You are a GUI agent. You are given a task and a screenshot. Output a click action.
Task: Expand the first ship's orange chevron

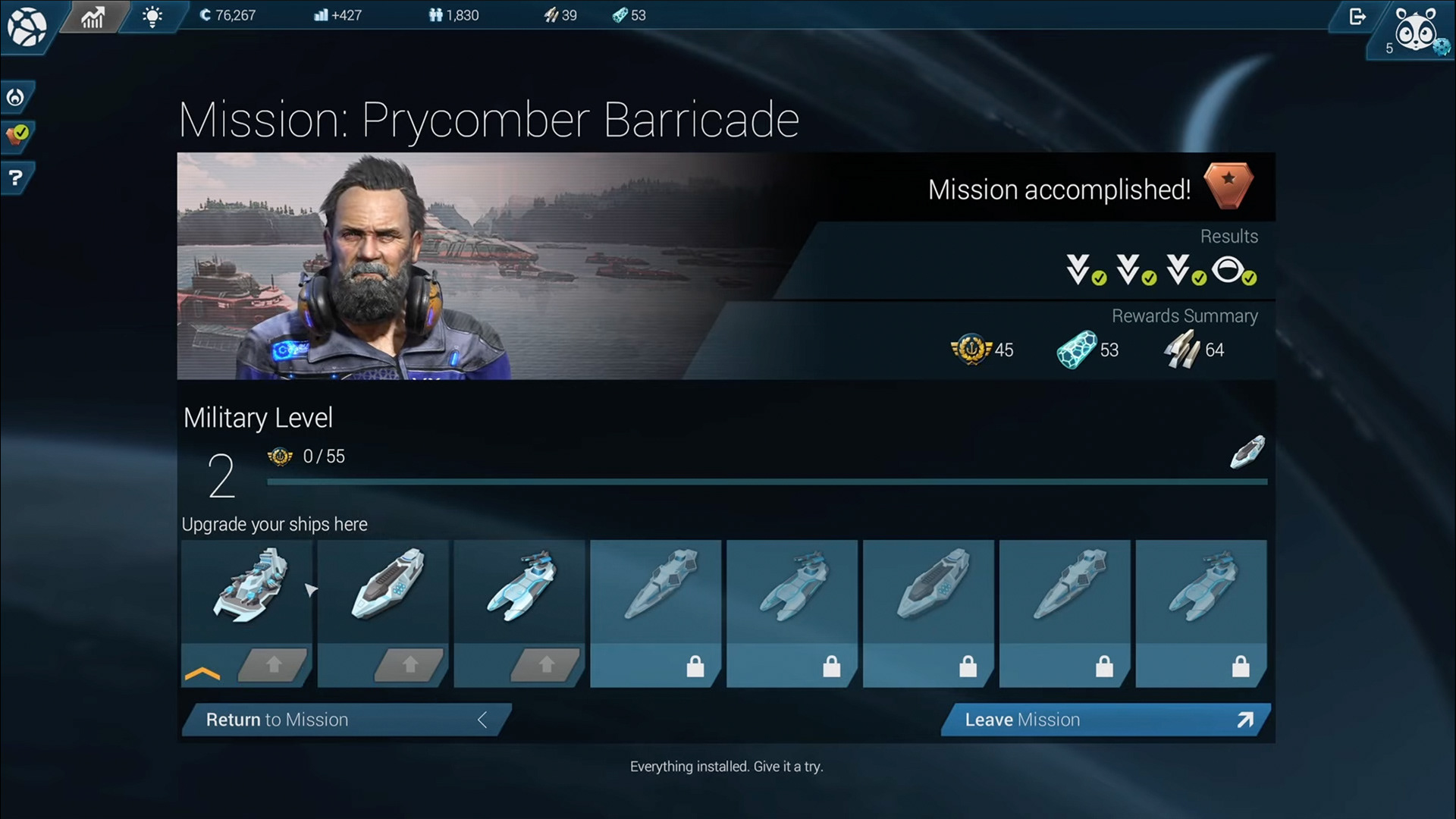point(202,673)
